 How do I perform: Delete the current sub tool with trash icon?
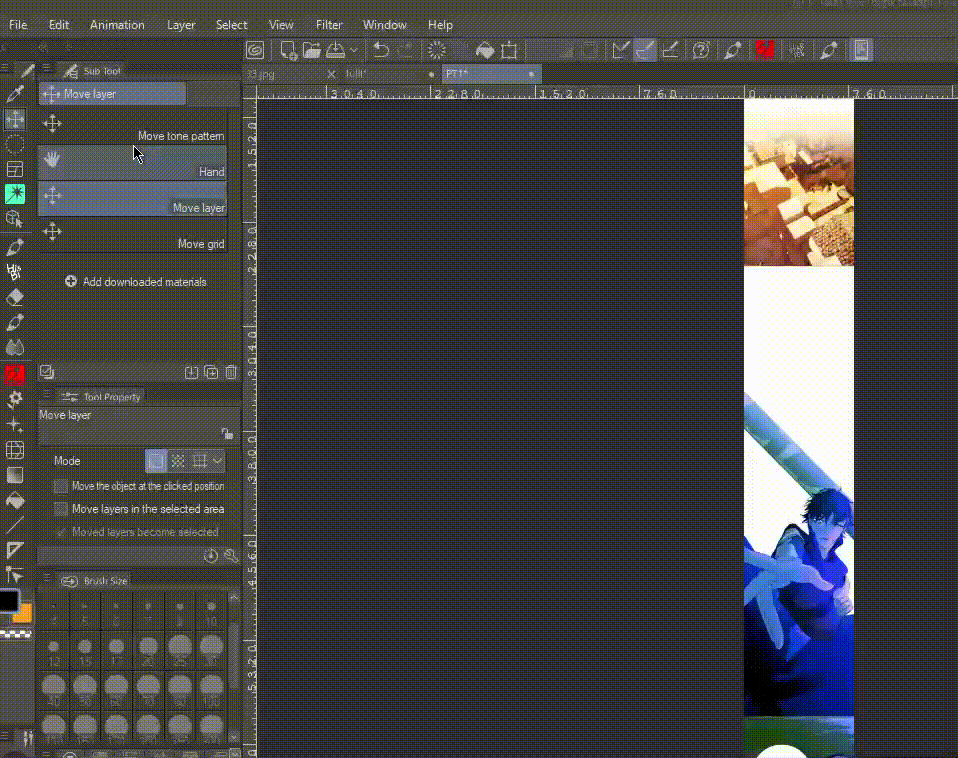pyautogui.click(x=231, y=372)
